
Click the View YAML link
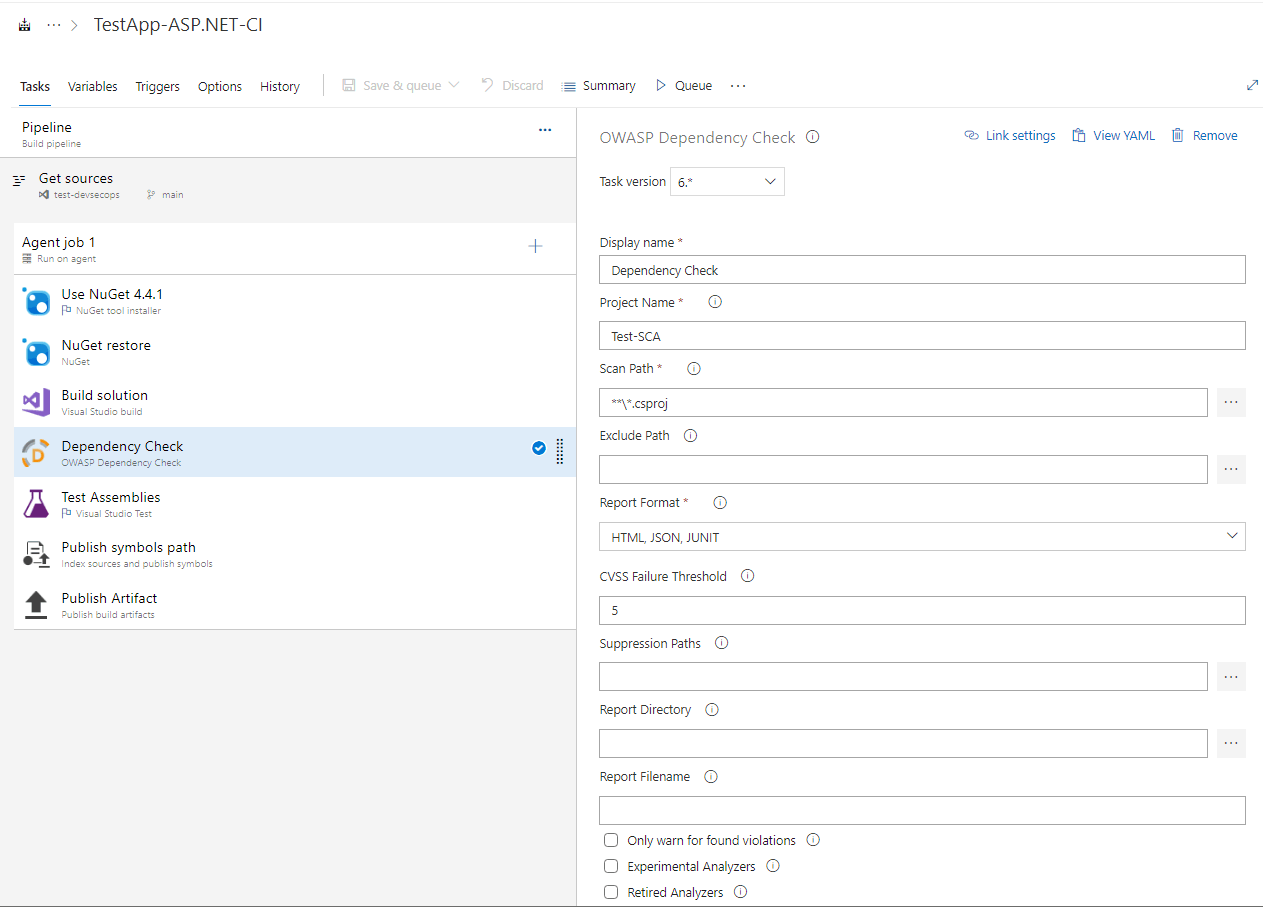(x=1113, y=136)
